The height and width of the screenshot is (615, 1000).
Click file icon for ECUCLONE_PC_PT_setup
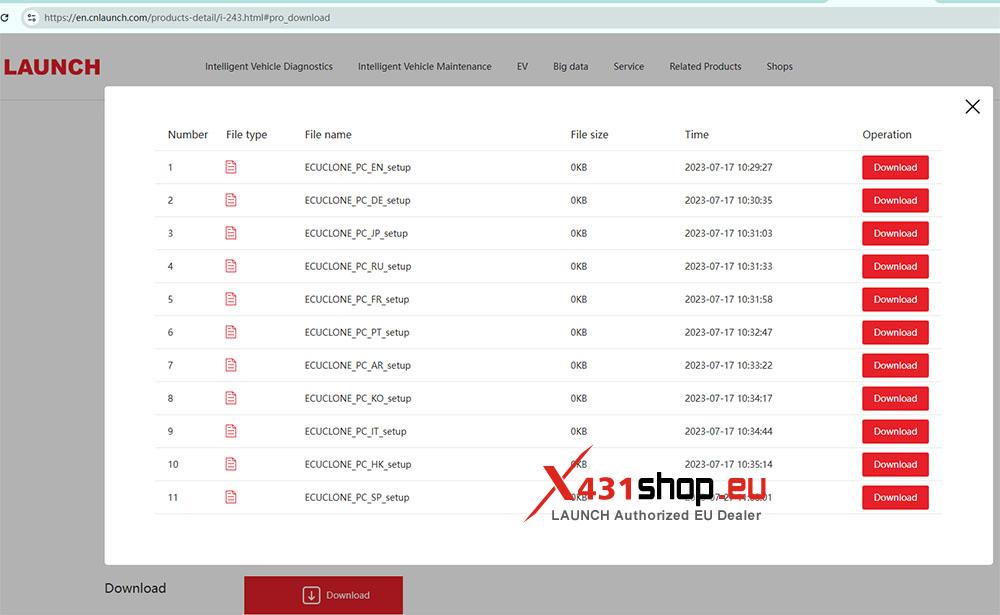231,332
